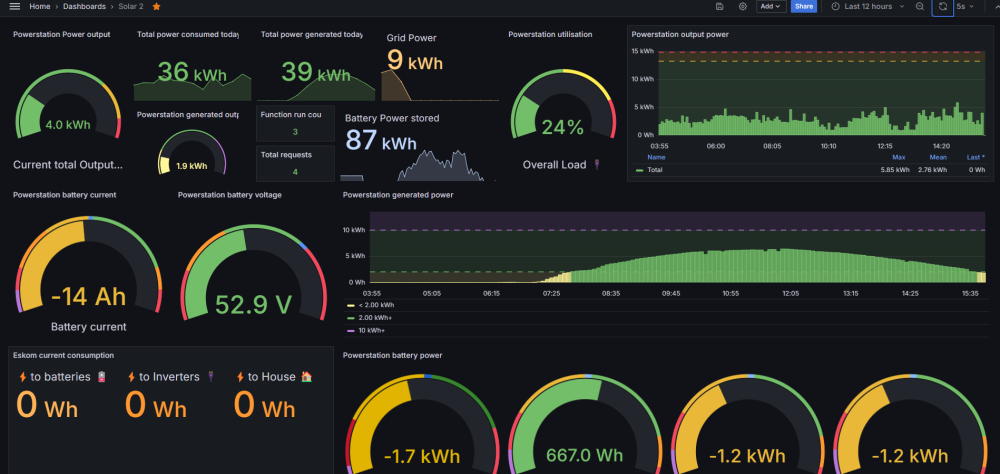1000x474 pixels.
Task: Sort legend by Max column header
Action: pyautogui.click(x=899, y=157)
